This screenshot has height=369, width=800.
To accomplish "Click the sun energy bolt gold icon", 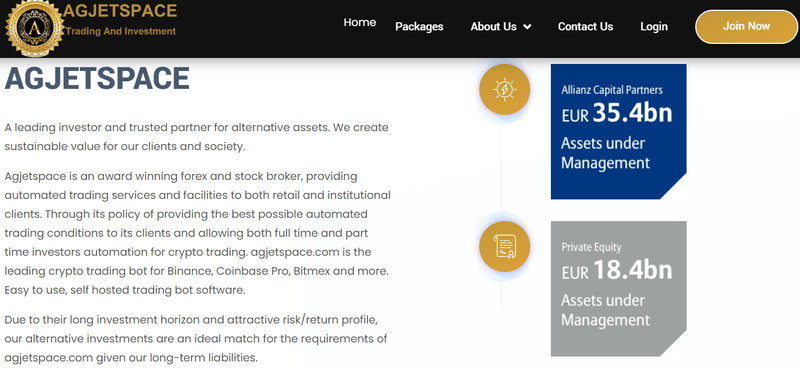I will click(x=504, y=89).
